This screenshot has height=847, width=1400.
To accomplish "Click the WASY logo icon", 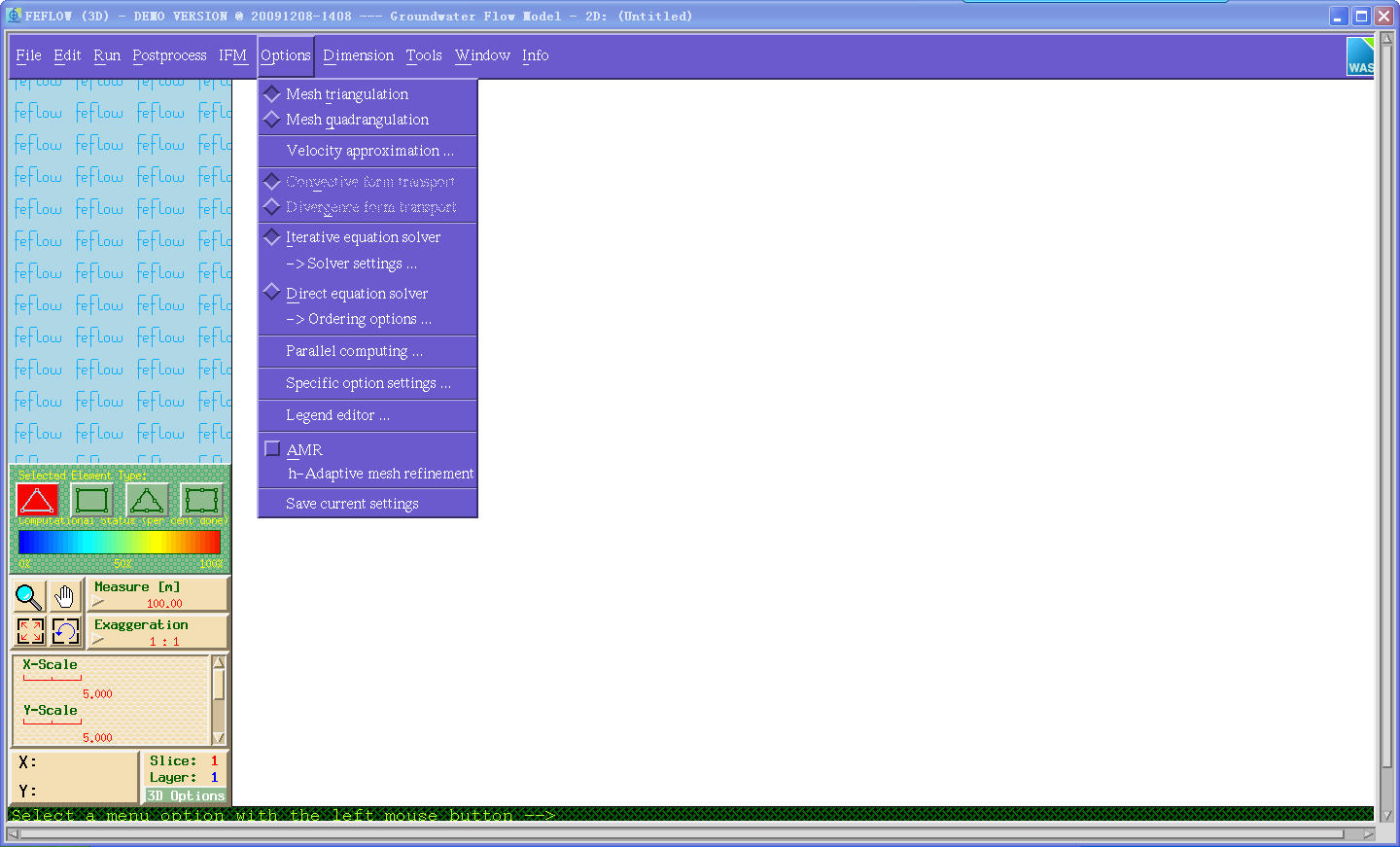I will tap(1360, 56).
